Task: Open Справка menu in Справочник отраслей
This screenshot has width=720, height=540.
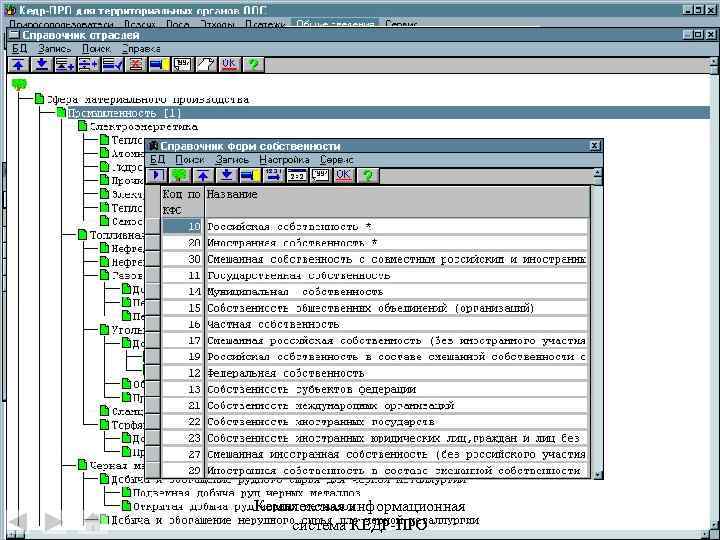Action: pyautogui.click(x=141, y=49)
